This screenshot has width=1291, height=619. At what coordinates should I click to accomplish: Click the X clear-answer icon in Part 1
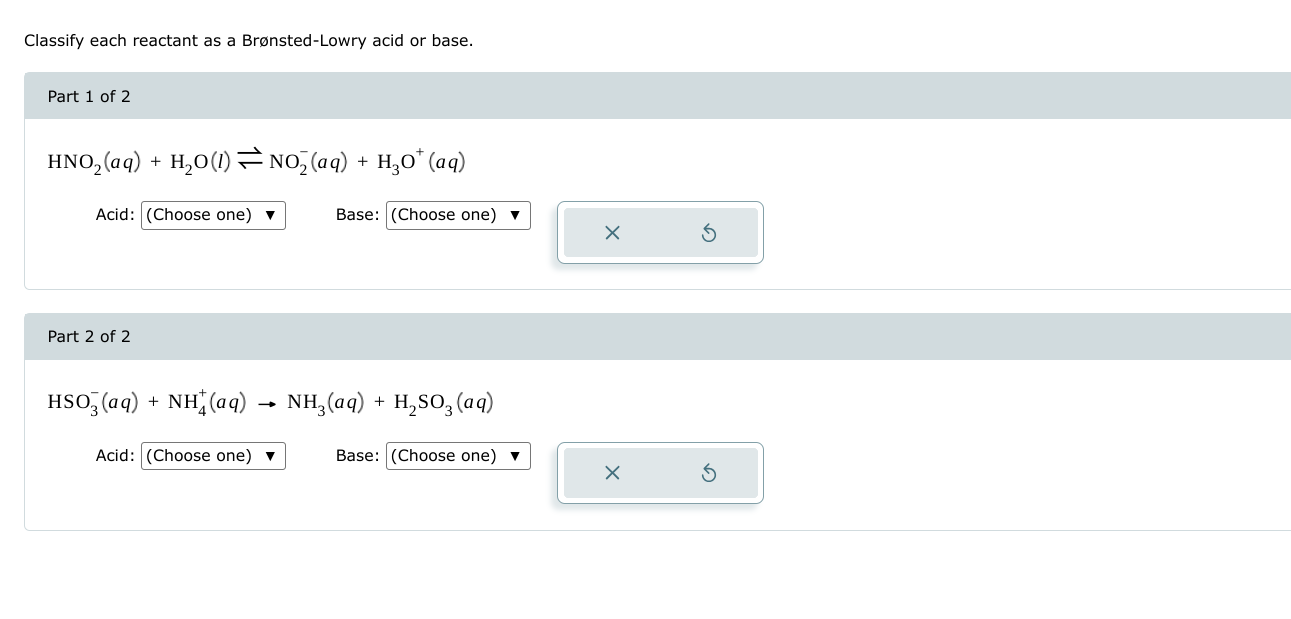pos(613,232)
